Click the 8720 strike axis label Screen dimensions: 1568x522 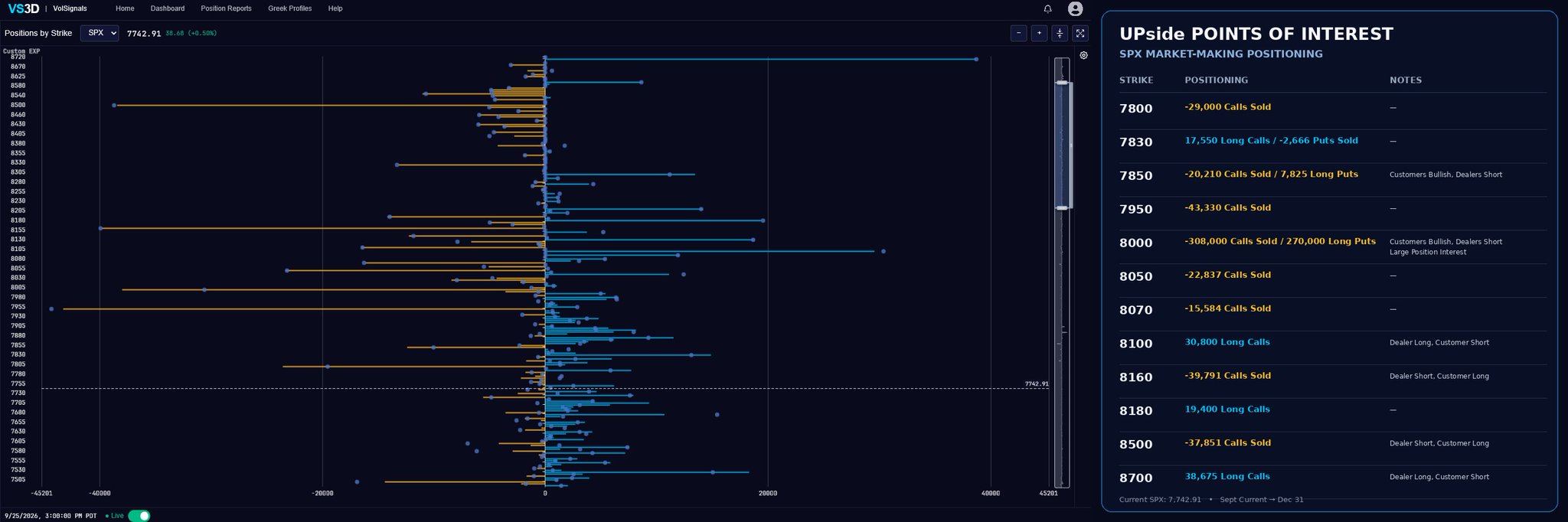[x=18, y=57]
